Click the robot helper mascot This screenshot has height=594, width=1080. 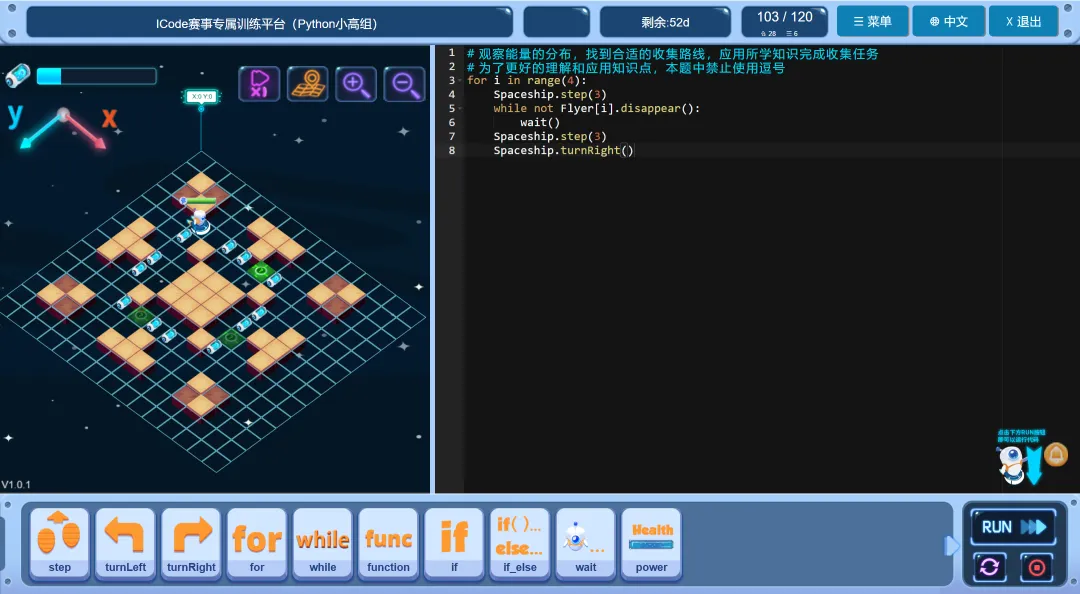1011,464
